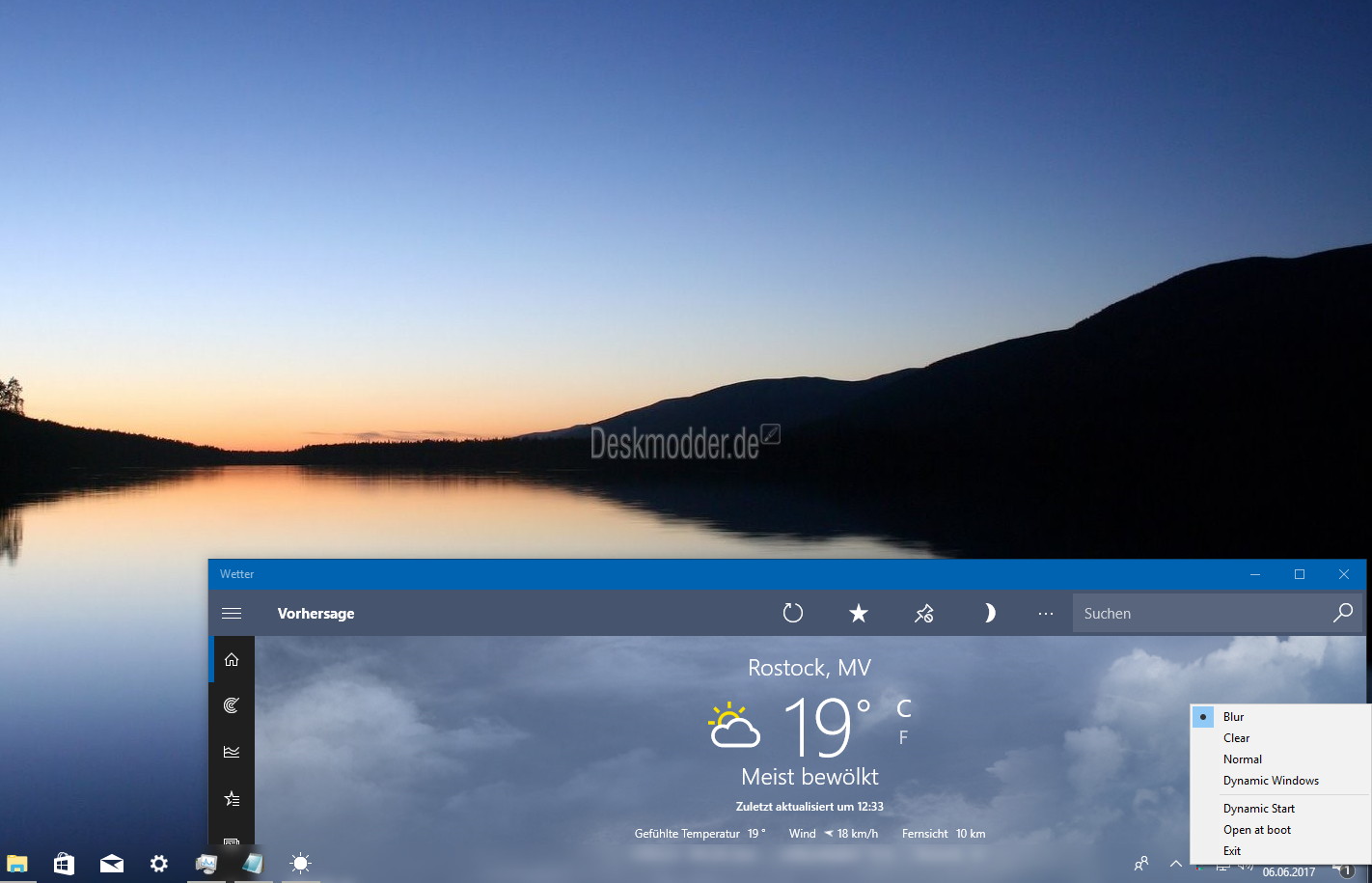This screenshot has width=1372, height=883.
Task: Choose the Clear taskbar mode
Action: 1280,737
